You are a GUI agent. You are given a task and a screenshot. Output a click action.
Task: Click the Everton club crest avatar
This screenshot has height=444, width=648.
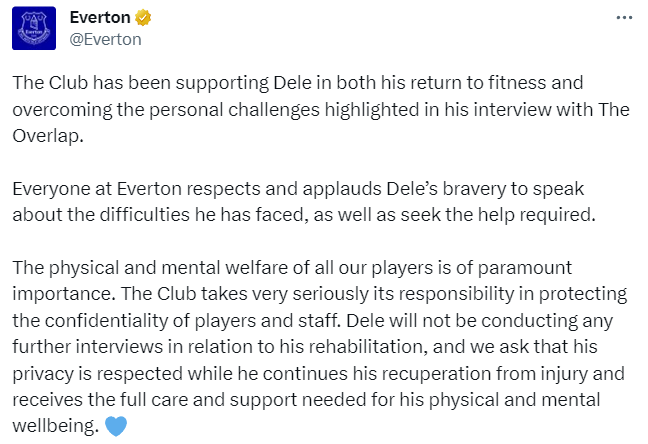[x=34, y=28]
